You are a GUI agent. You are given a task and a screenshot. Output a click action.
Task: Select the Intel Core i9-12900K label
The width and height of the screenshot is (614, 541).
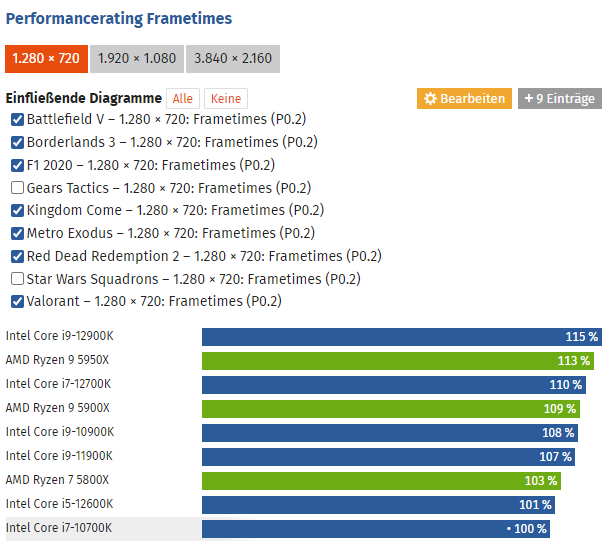click(60, 336)
